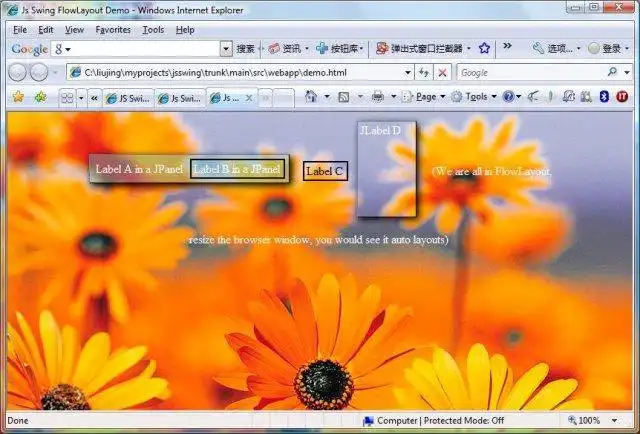Click the Done status text
The width and height of the screenshot is (640, 434).
18,421
